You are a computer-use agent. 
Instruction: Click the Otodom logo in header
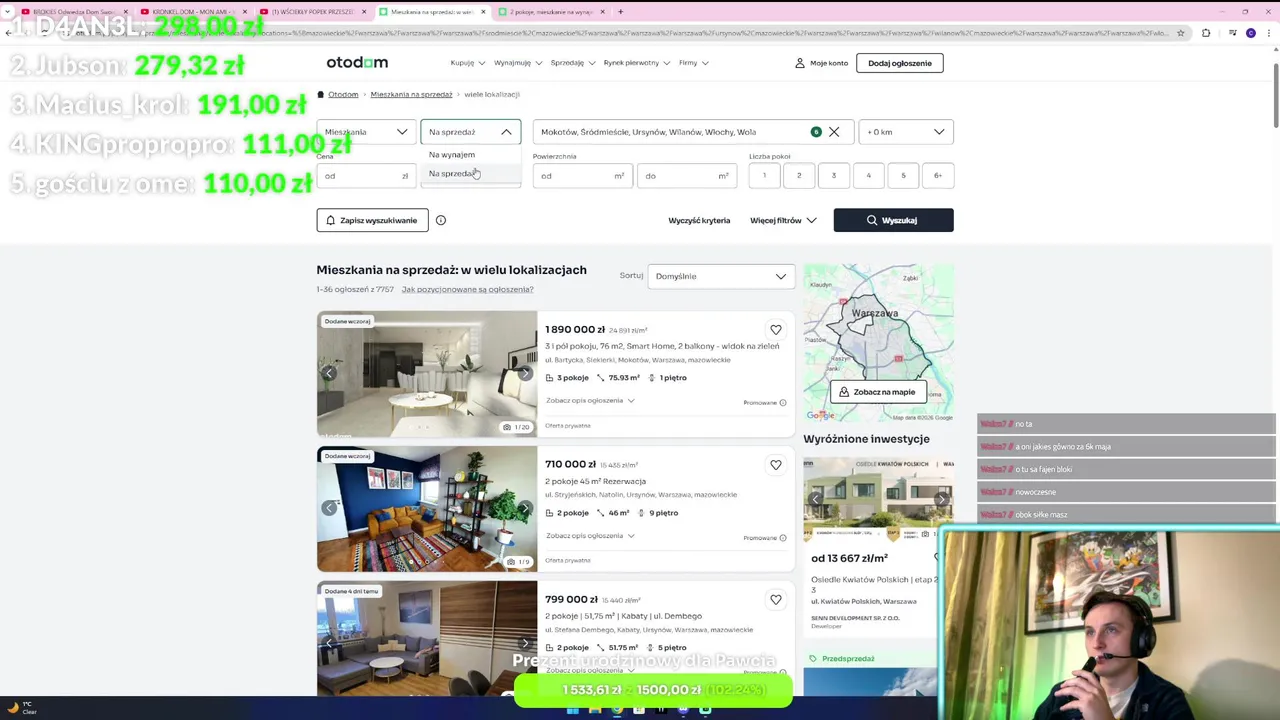(x=357, y=62)
